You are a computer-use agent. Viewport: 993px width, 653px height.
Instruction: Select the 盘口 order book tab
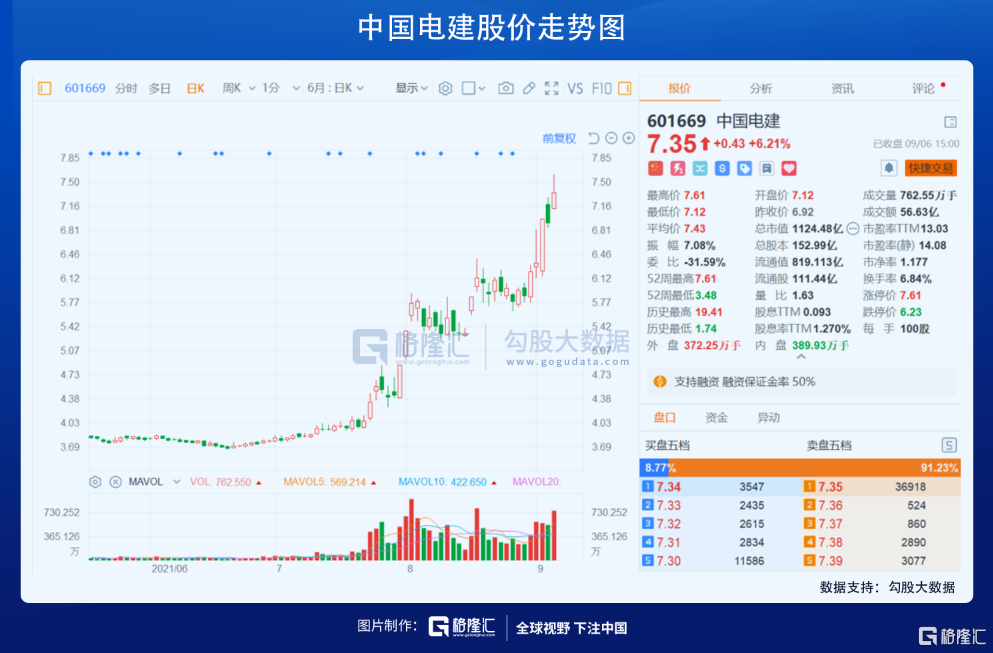click(x=664, y=417)
